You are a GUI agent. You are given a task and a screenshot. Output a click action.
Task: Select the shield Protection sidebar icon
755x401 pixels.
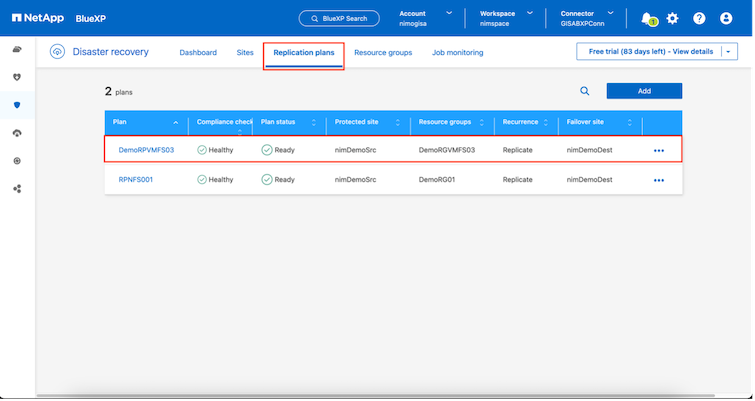[17, 104]
